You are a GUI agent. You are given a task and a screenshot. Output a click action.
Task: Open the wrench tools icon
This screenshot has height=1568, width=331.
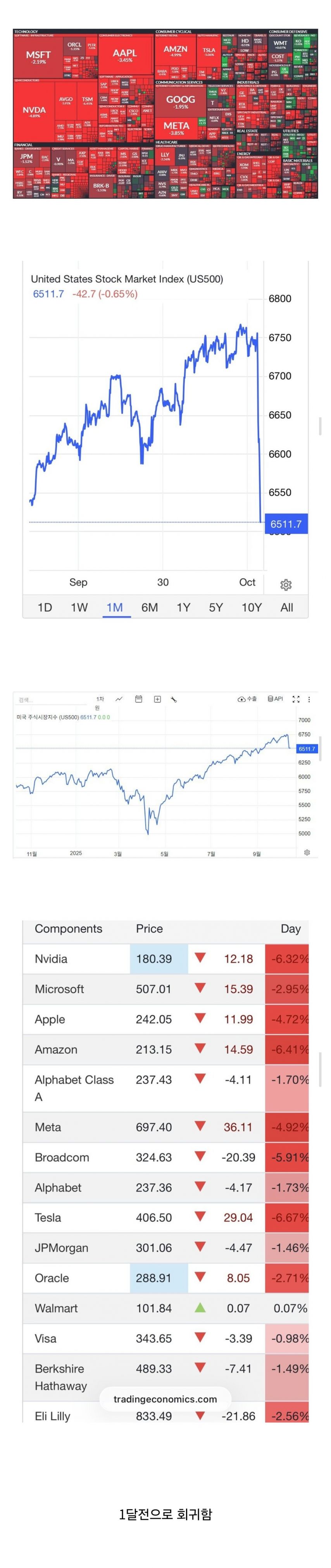click(x=174, y=699)
